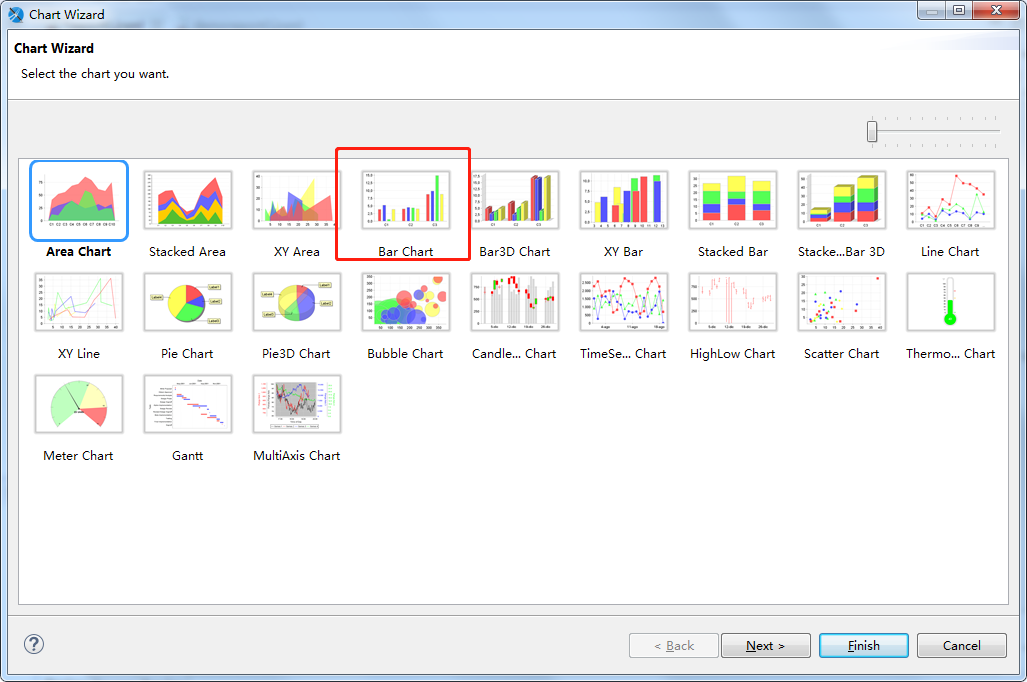Pick the Meter Chart type
The height and width of the screenshot is (682, 1027).
(x=78, y=404)
